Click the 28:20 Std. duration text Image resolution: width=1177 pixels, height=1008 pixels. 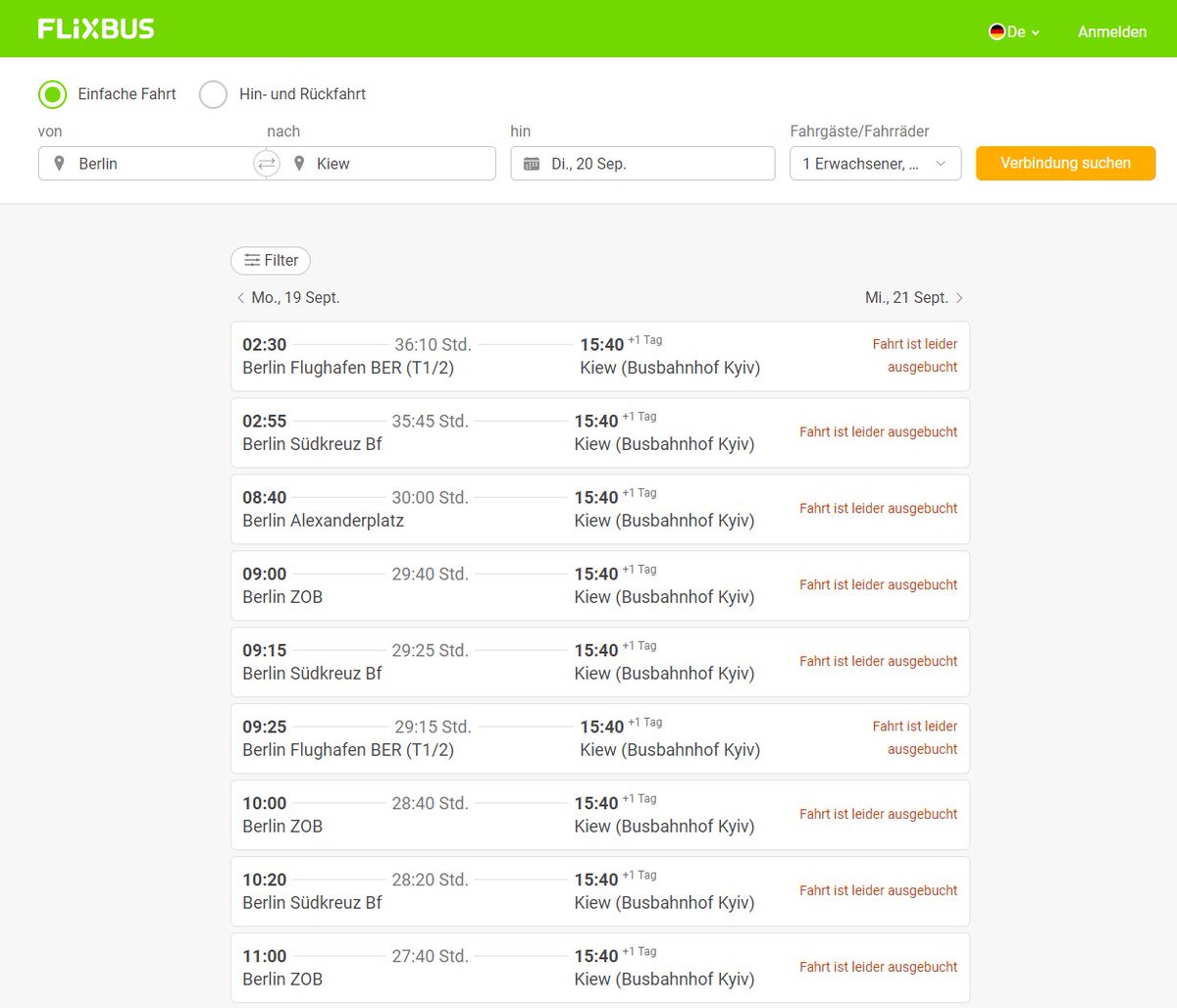430,880
